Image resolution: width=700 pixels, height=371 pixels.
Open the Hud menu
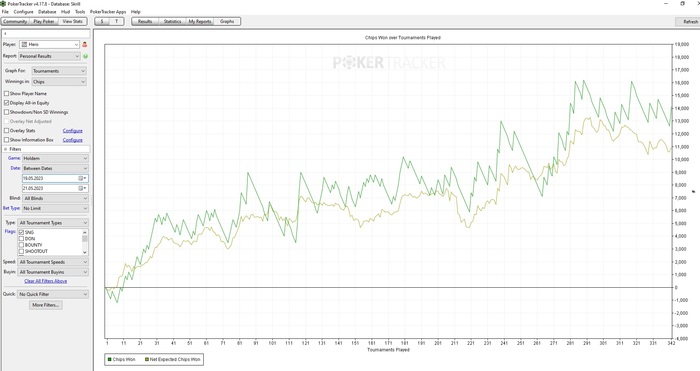[x=65, y=12]
